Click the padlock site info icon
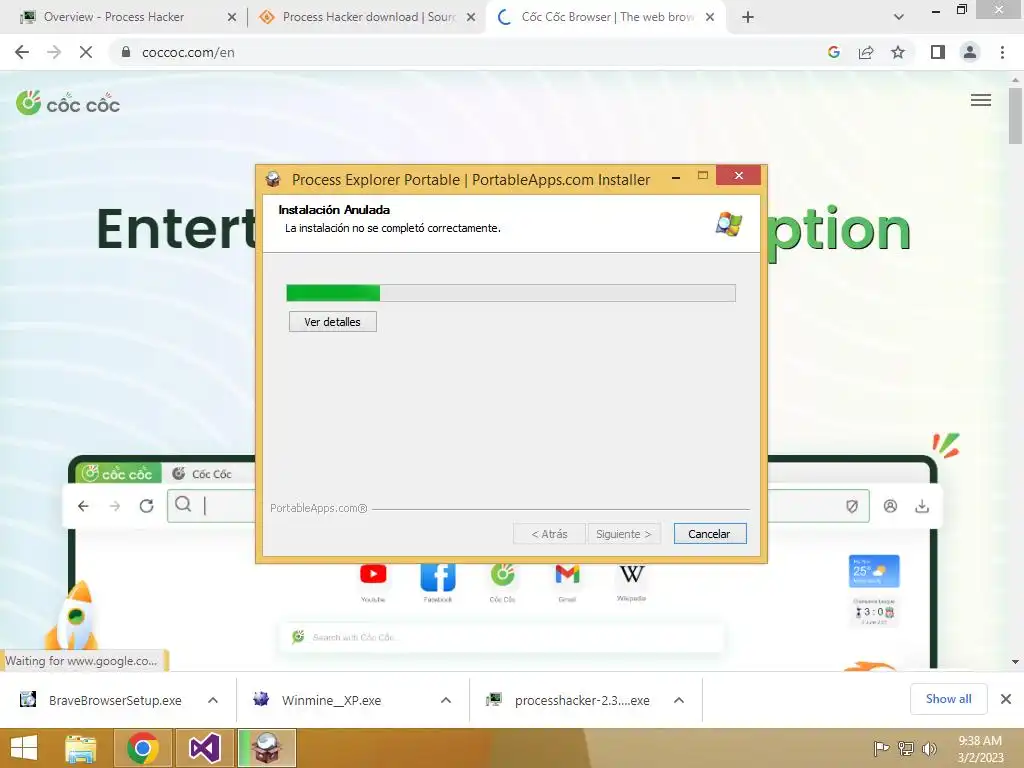Image resolution: width=1024 pixels, height=768 pixels. pyautogui.click(x=126, y=52)
